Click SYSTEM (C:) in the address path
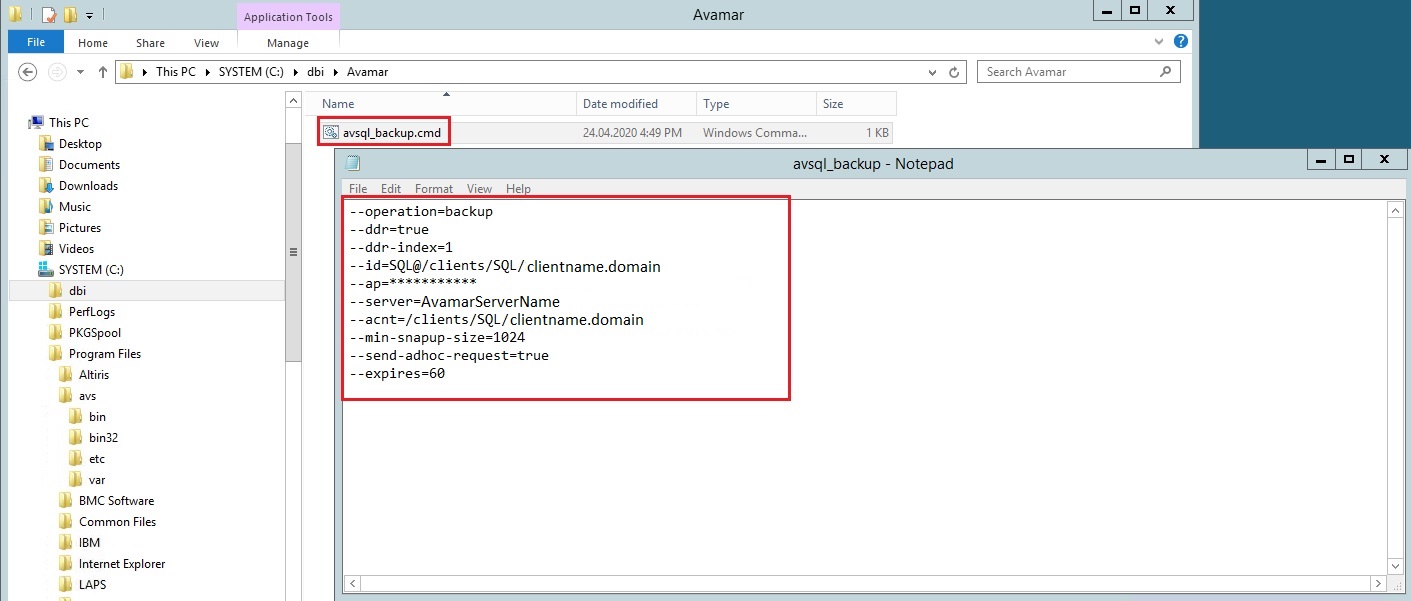The image size is (1411, 601). click(x=252, y=72)
